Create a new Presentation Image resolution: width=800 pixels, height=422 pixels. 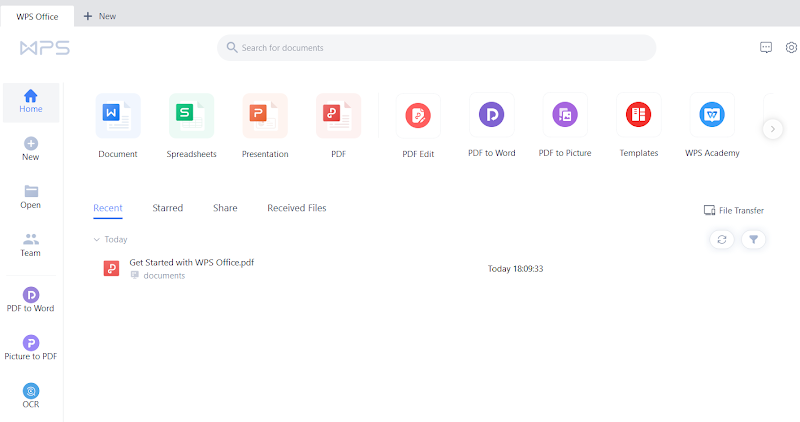coord(265,126)
